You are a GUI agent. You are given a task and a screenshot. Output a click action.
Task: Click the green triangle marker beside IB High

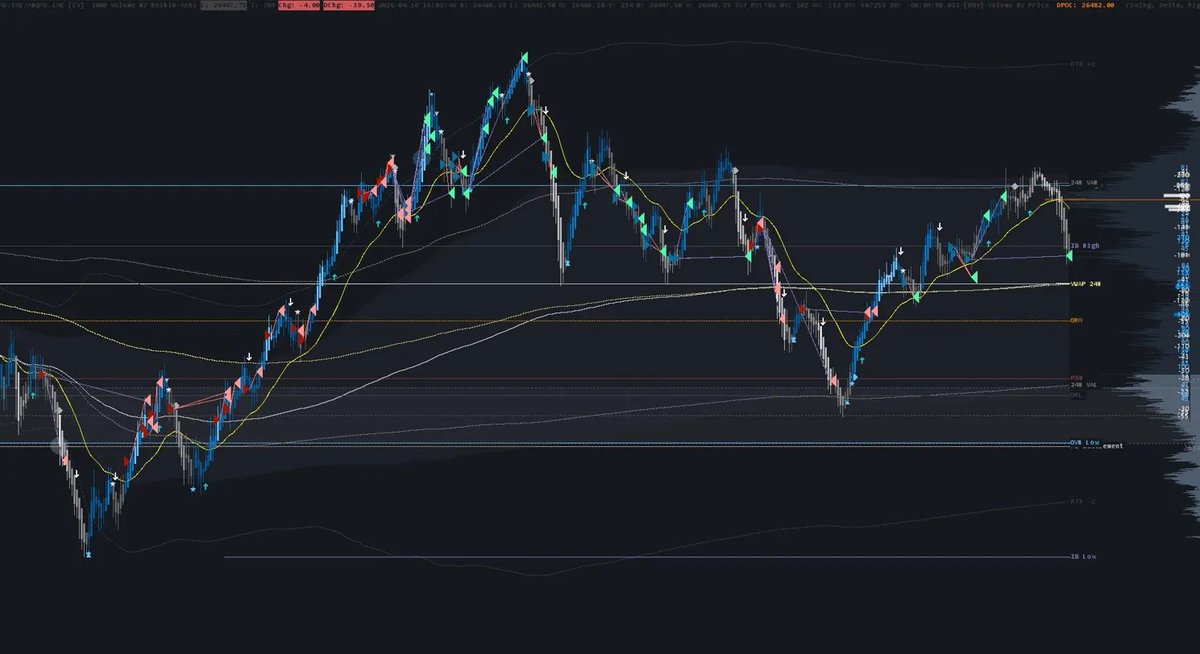[x=1068, y=257]
